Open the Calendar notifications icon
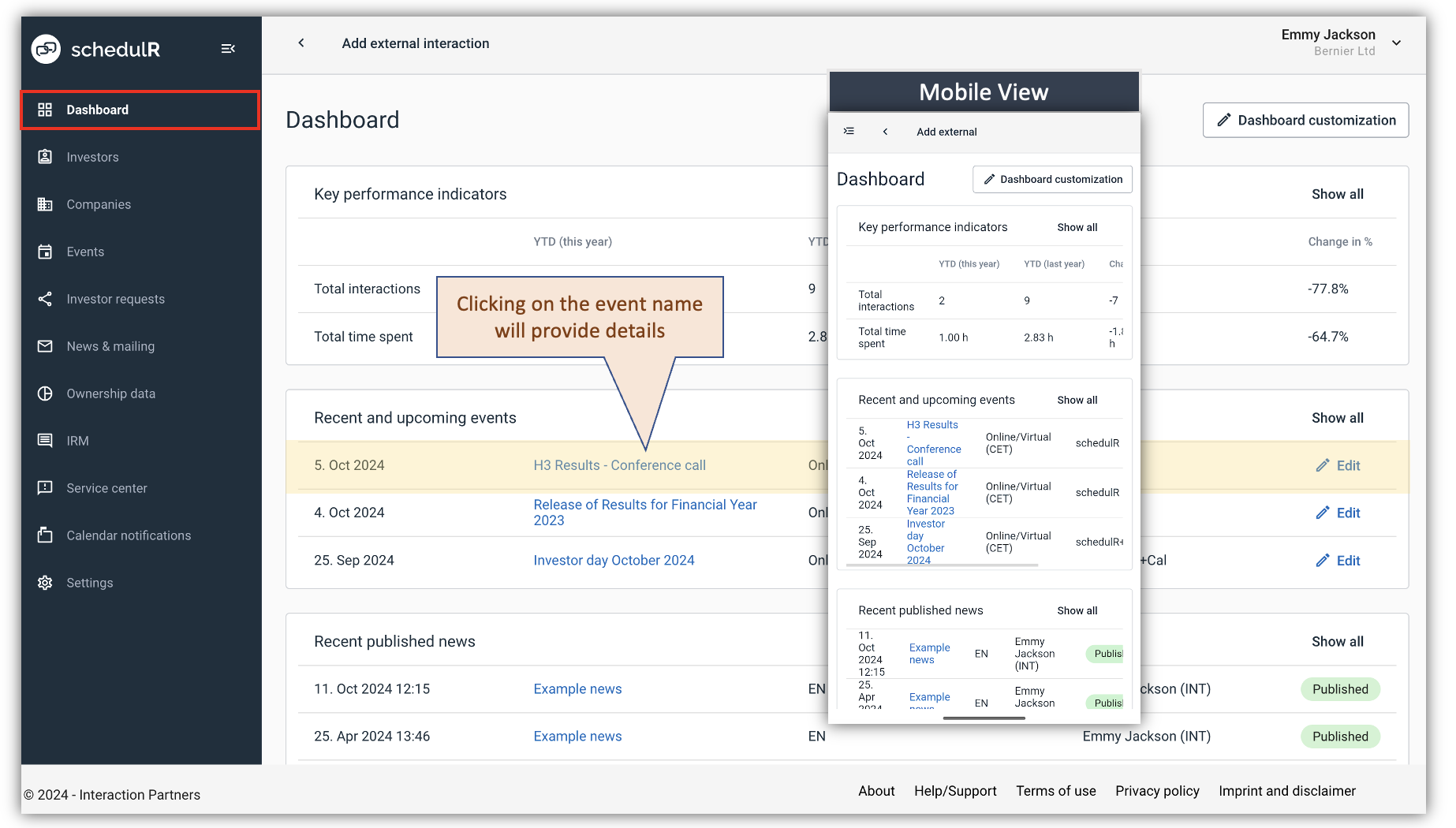1456x828 pixels. pos(45,535)
